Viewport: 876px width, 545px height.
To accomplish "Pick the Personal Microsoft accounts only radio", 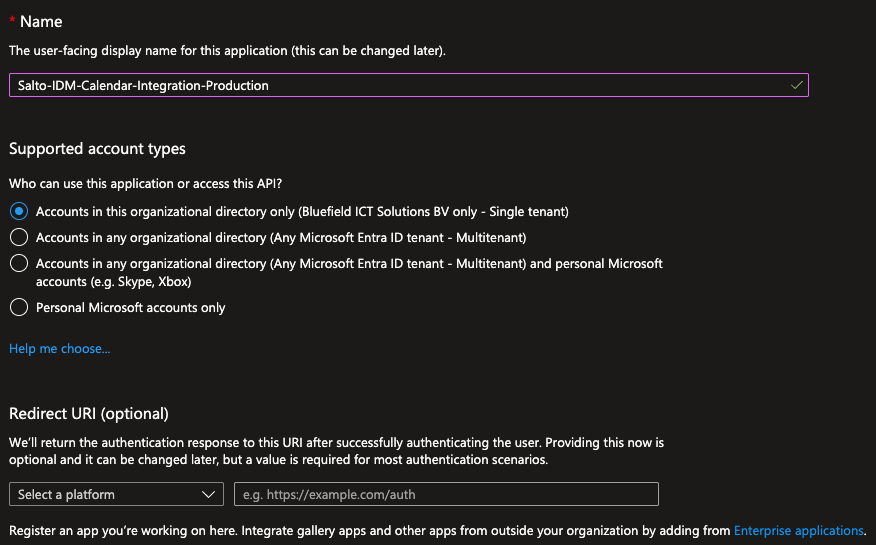I will point(18,308).
